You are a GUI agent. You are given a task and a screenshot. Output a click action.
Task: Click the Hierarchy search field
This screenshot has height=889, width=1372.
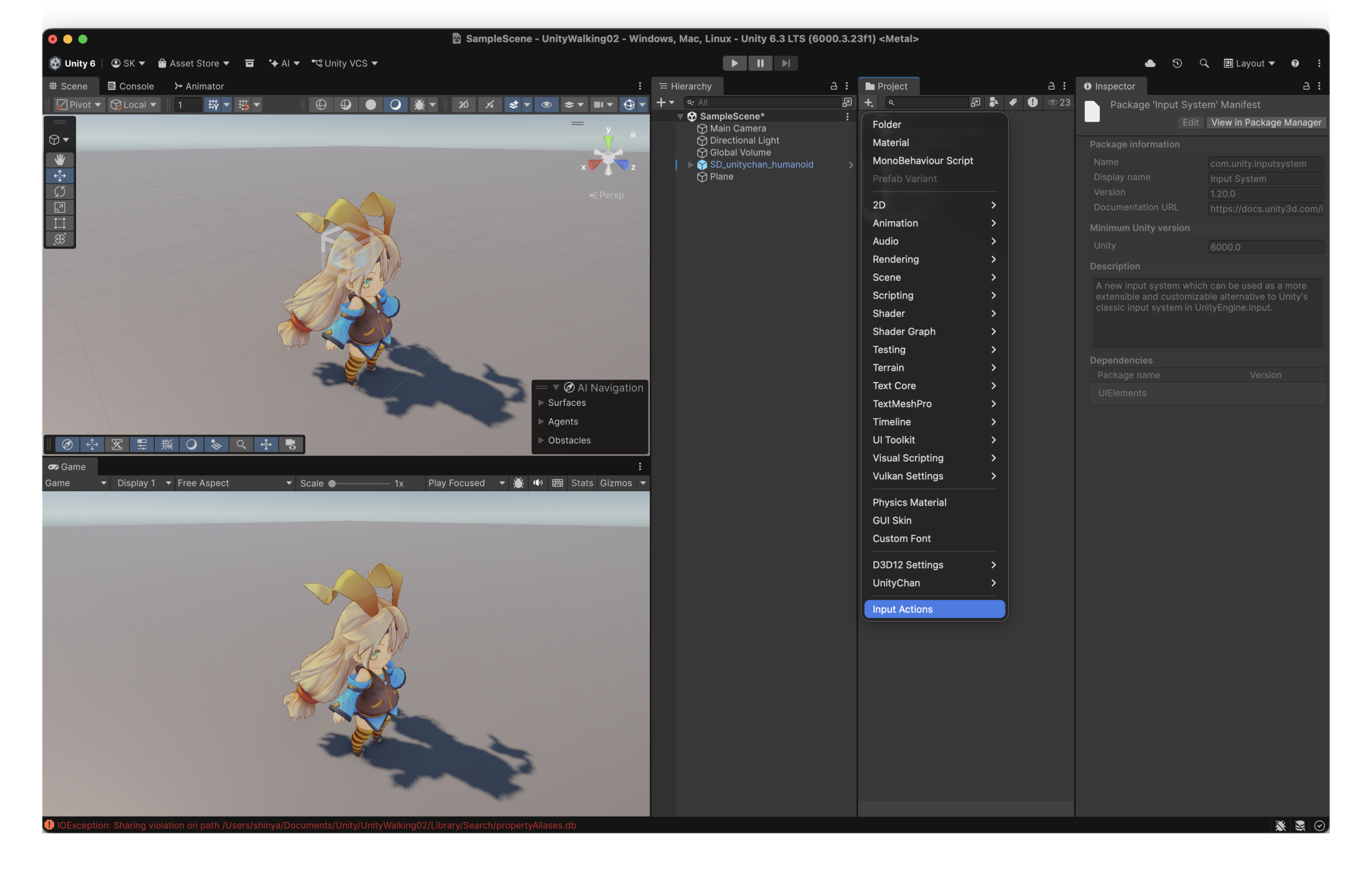(x=761, y=103)
